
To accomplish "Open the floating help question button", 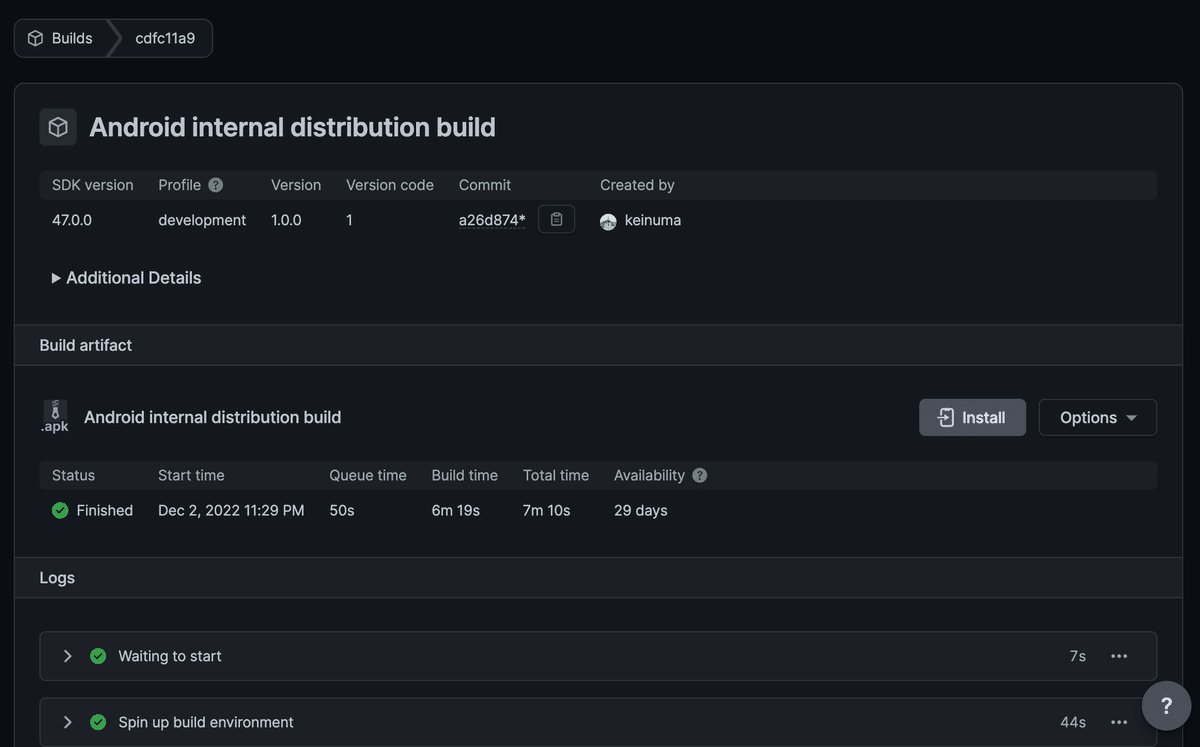I will pyautogui.click(x=1166, y=705).
